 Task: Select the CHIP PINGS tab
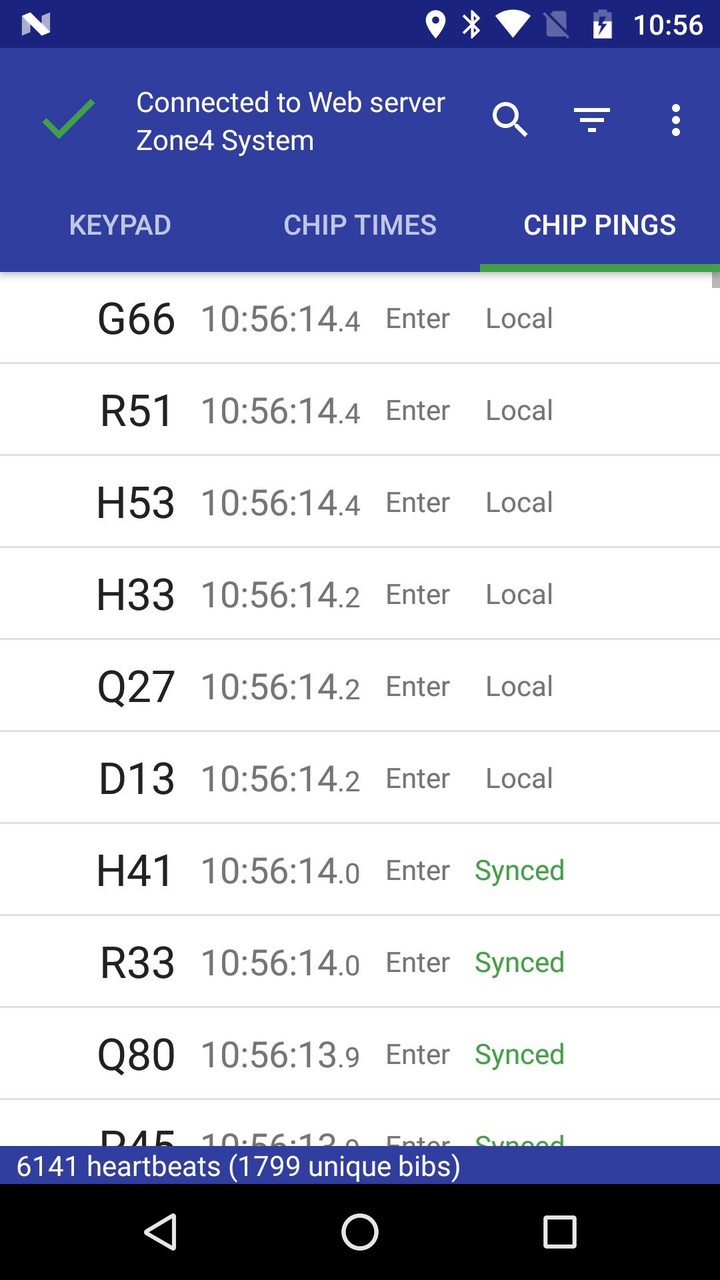click(x=600, y=225)
